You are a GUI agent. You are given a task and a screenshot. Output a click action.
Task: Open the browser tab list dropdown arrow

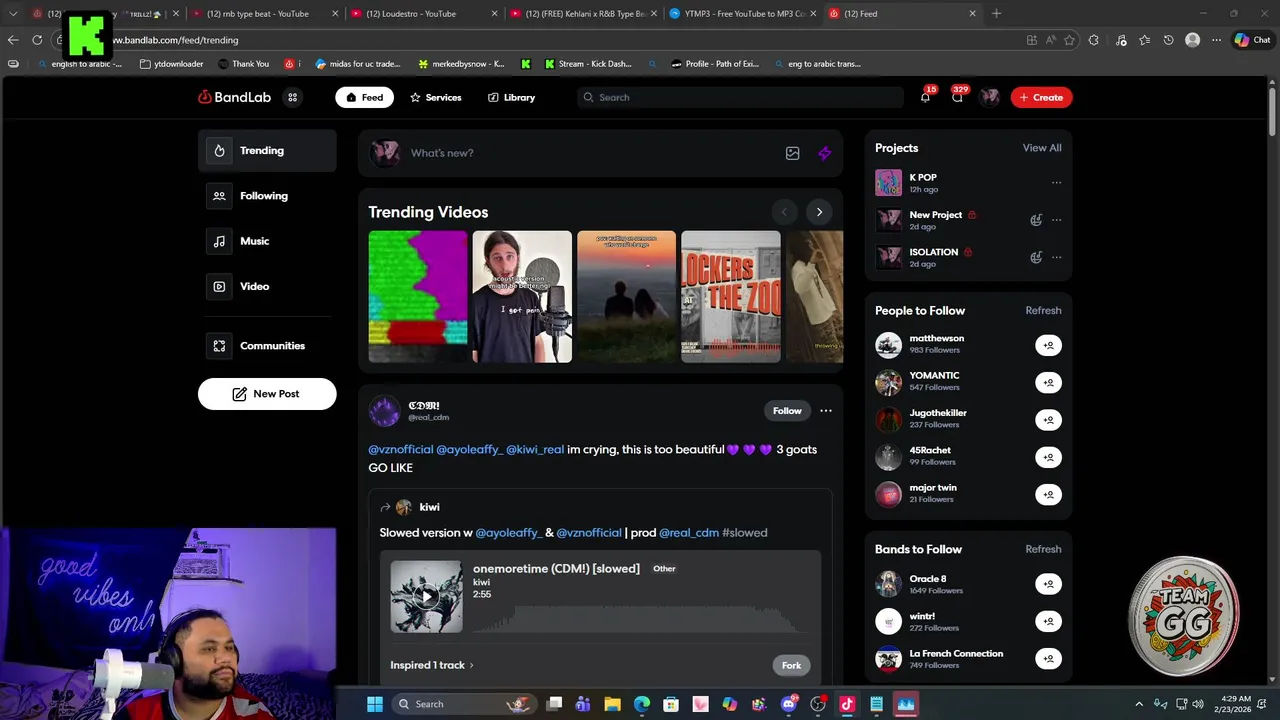(x=12, y=14)
